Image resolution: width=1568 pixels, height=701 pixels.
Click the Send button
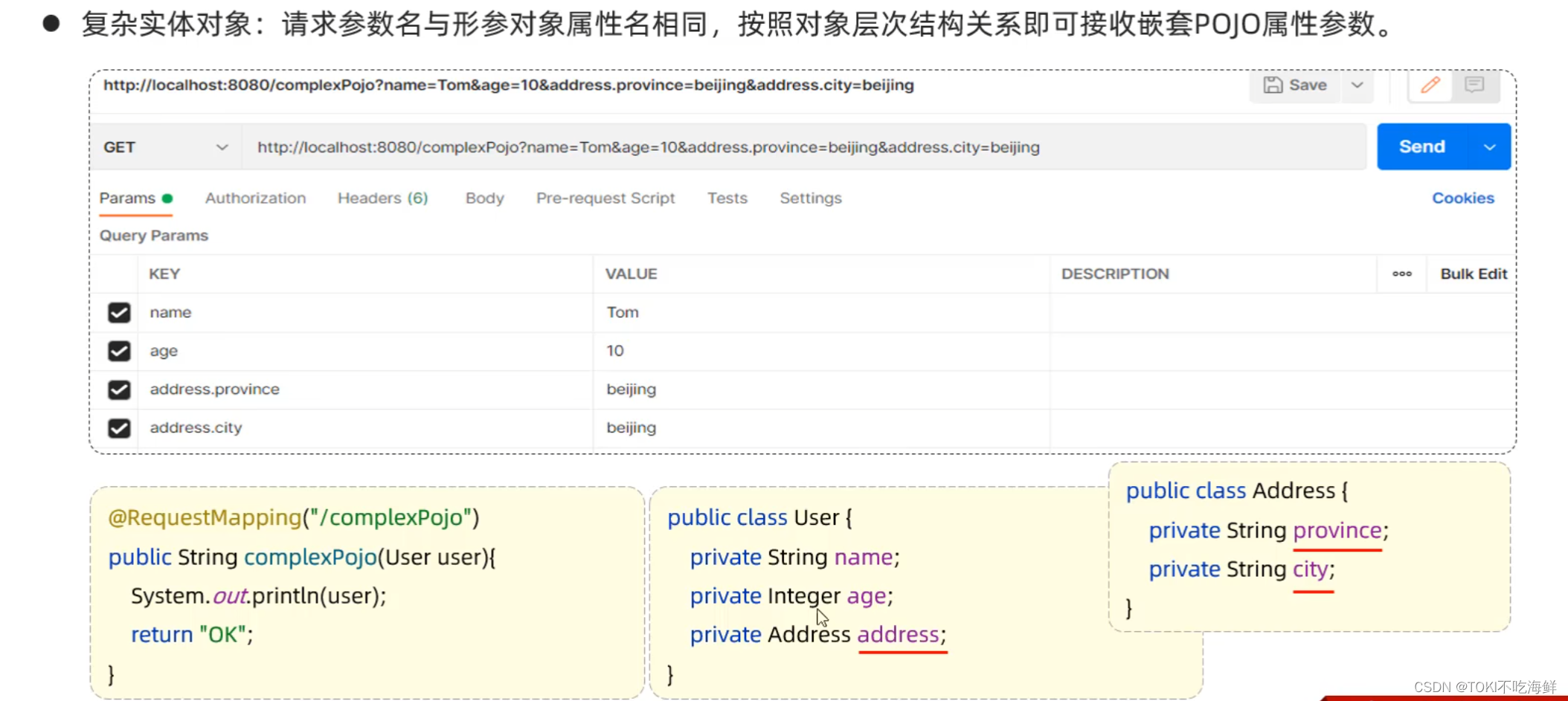[1421, 146]
